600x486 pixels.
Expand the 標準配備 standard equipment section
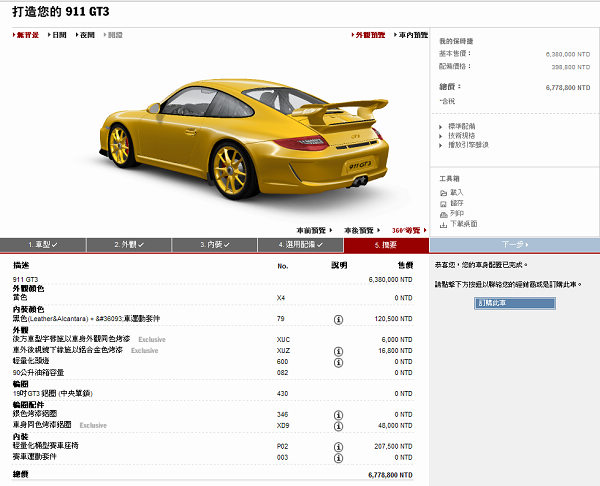(x=462, y=126)
